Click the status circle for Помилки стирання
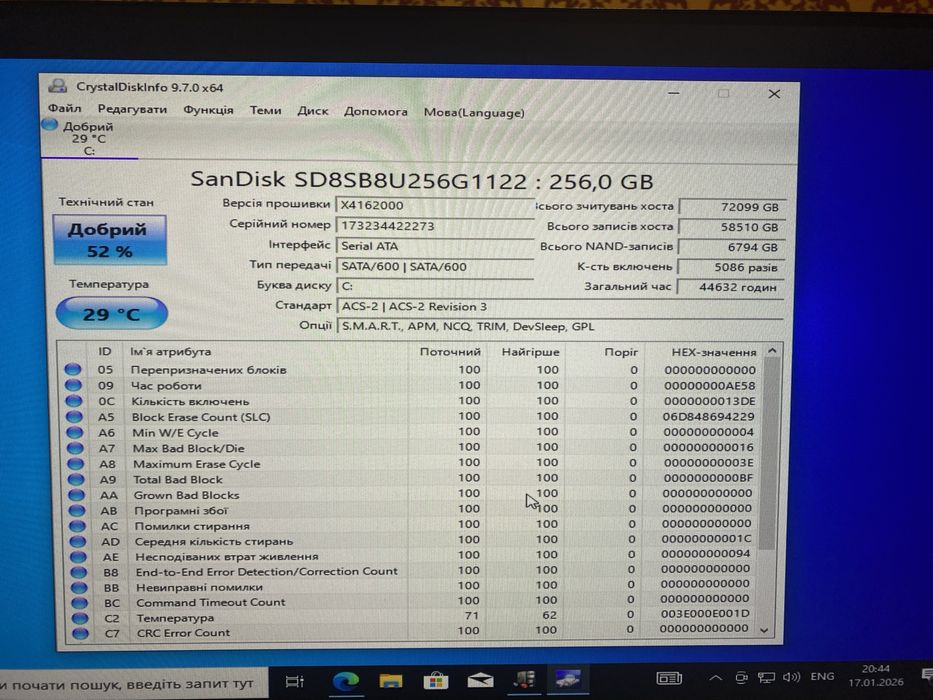The width and height of the screenshot is (933, 700). tap(77, 526)
